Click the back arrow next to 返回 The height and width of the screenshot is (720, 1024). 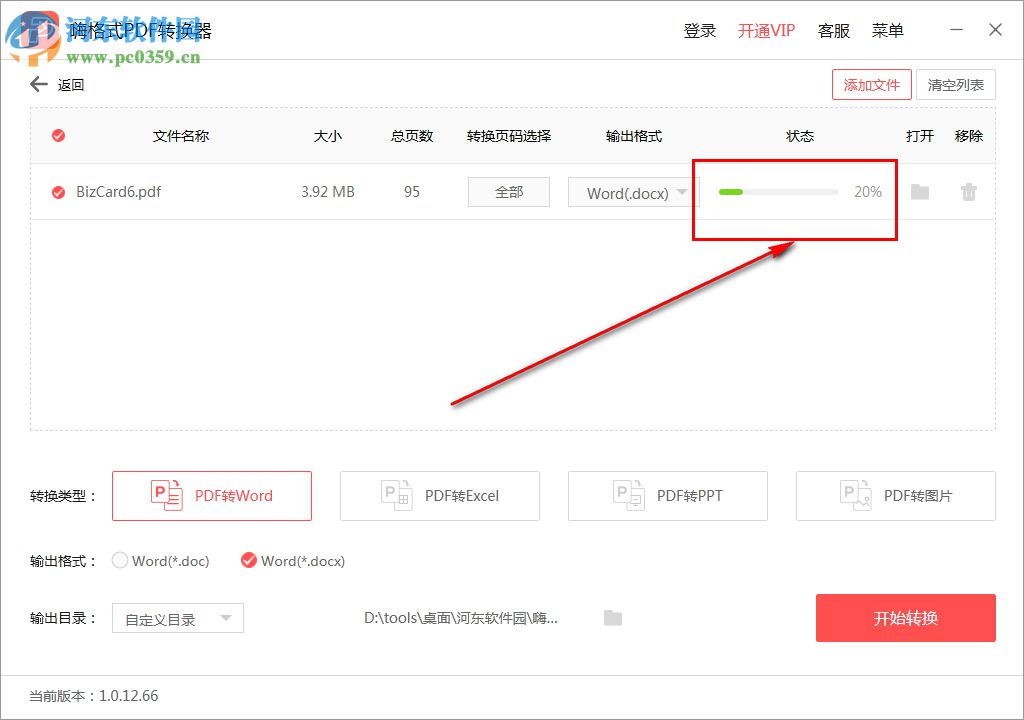tap(38, 84)
